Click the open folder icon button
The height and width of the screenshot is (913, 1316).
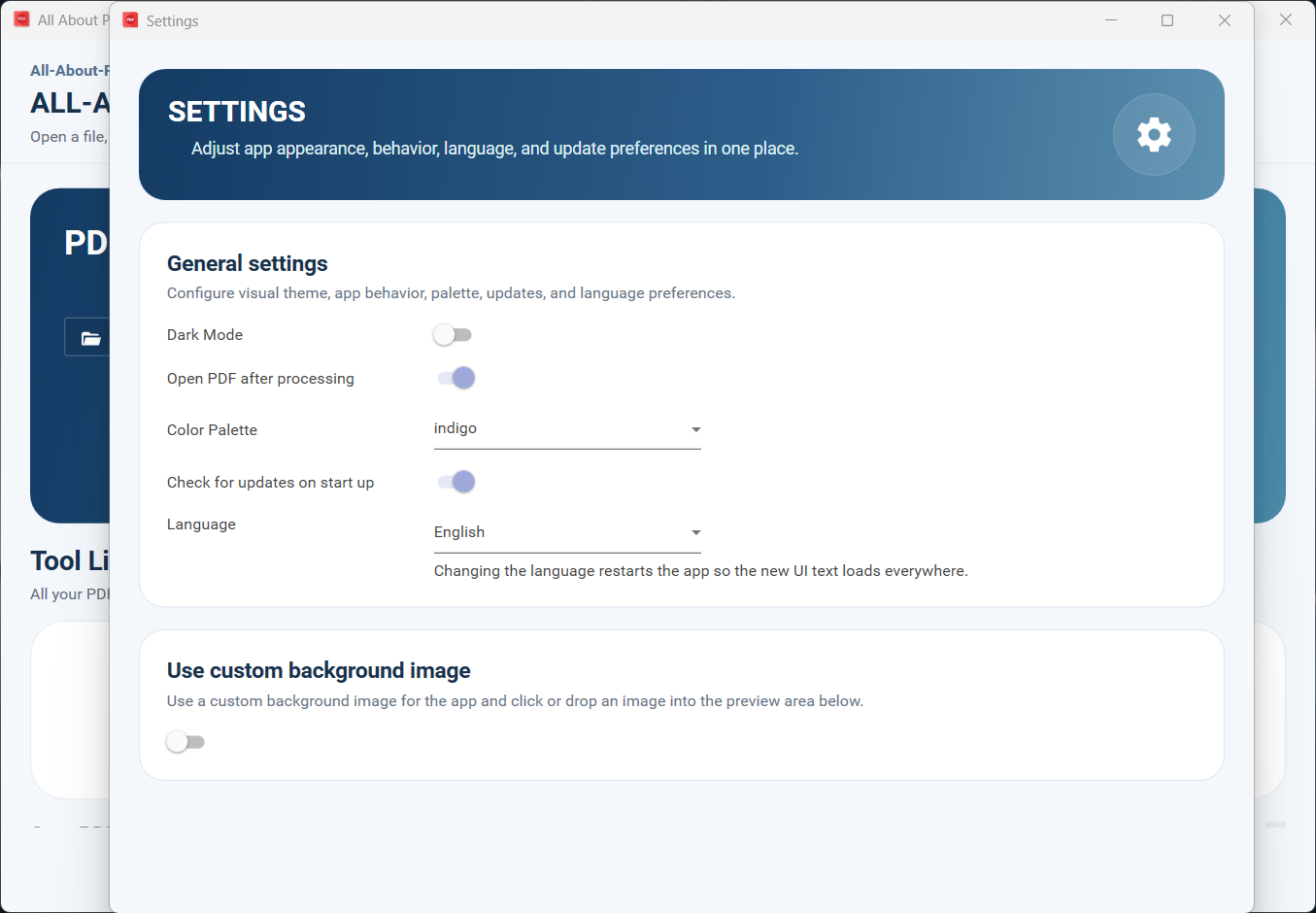pyautogui.click(x=90, y=338)
